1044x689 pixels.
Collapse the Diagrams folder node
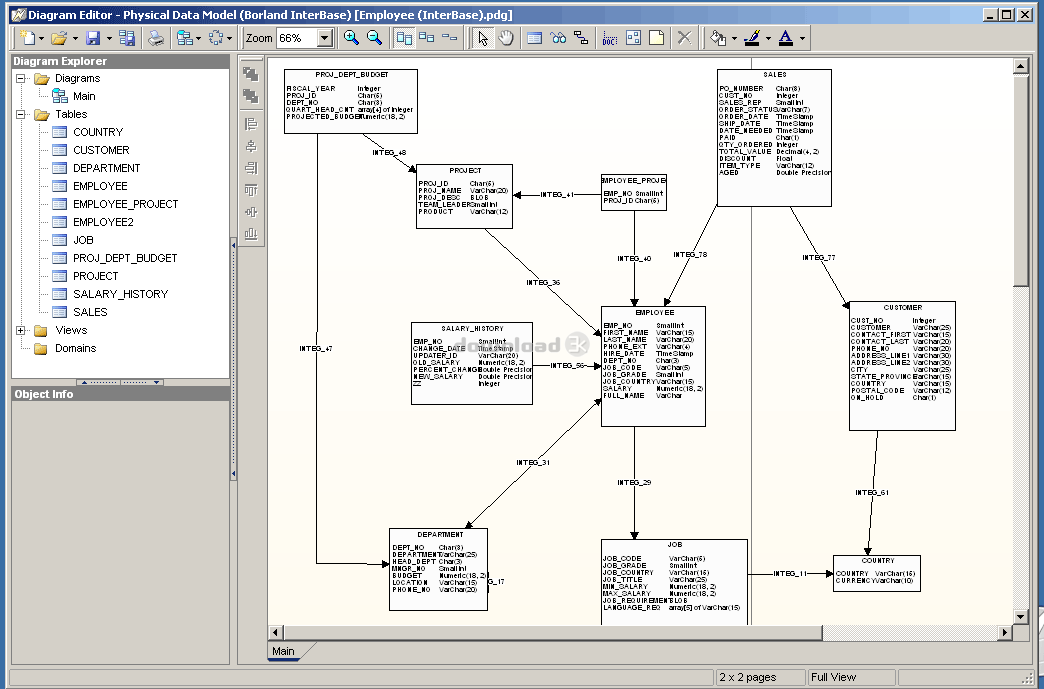pos(21,78)
